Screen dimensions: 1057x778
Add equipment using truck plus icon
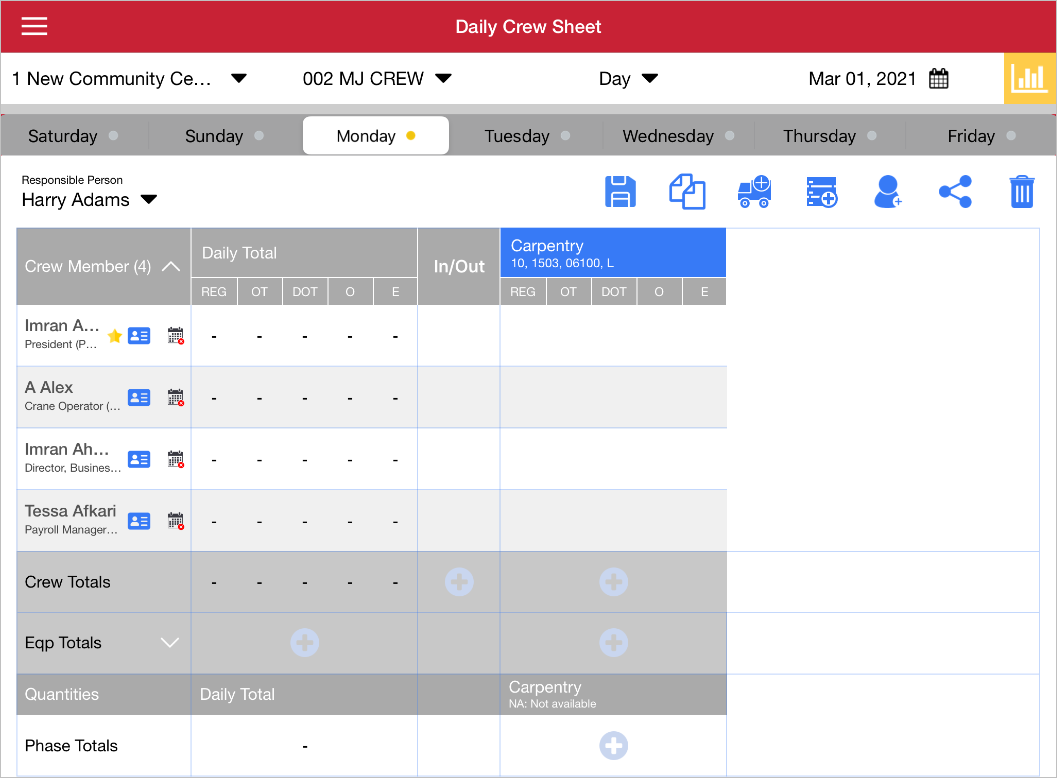[x=754, y=192]
